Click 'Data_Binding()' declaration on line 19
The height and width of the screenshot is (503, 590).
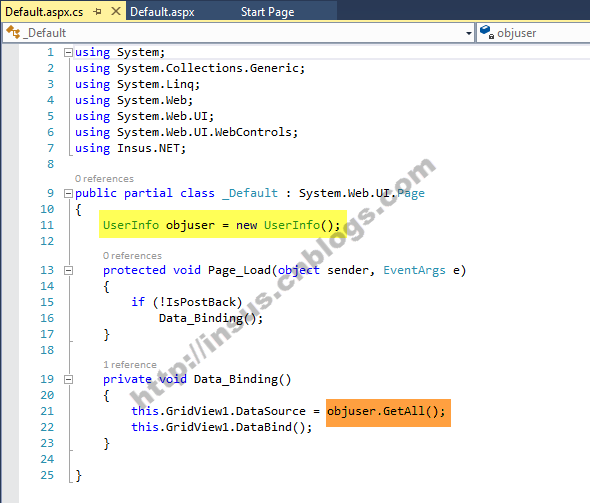(242, 379)
